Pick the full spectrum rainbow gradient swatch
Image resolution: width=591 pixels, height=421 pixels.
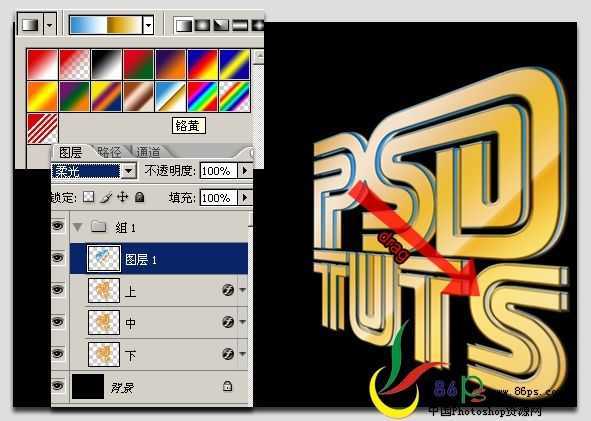click(202, 96)
